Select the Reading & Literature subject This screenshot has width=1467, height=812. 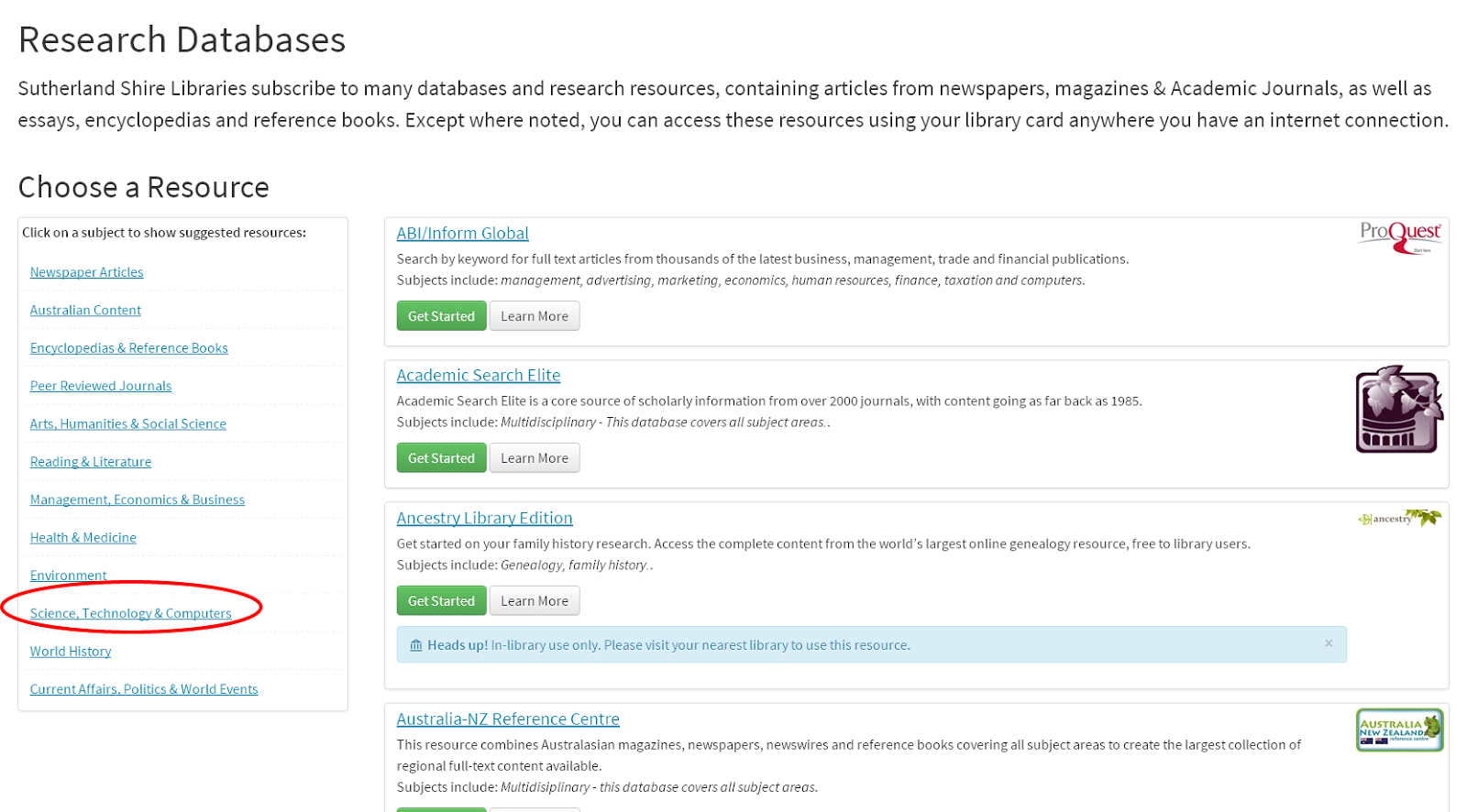(x=91, y=462)
